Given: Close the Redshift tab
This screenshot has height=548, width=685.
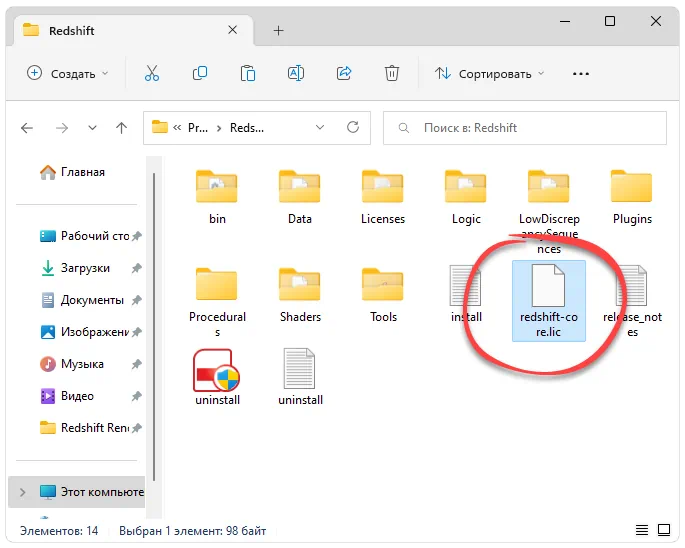Looking at the screenshot, I should click(x=232, y=30).
